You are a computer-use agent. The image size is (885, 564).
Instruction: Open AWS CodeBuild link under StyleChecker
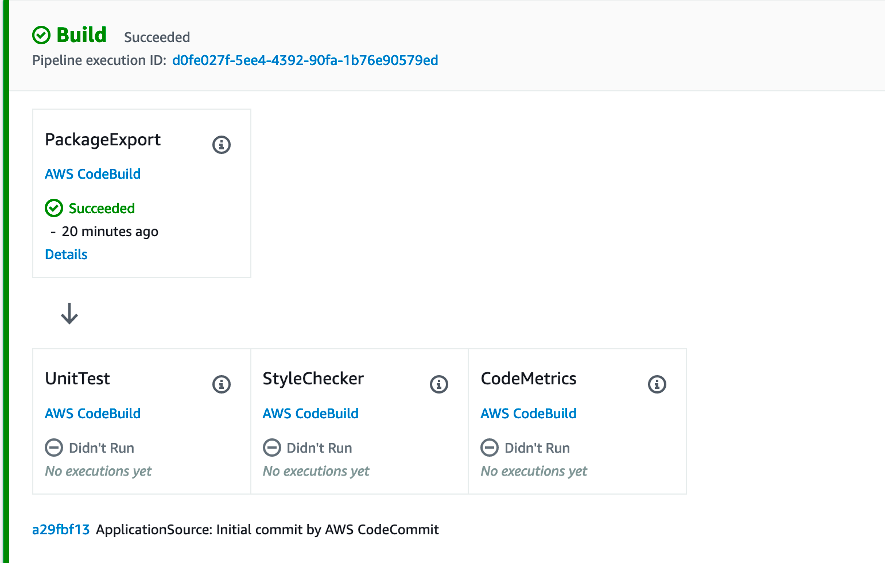click(310, 413)
